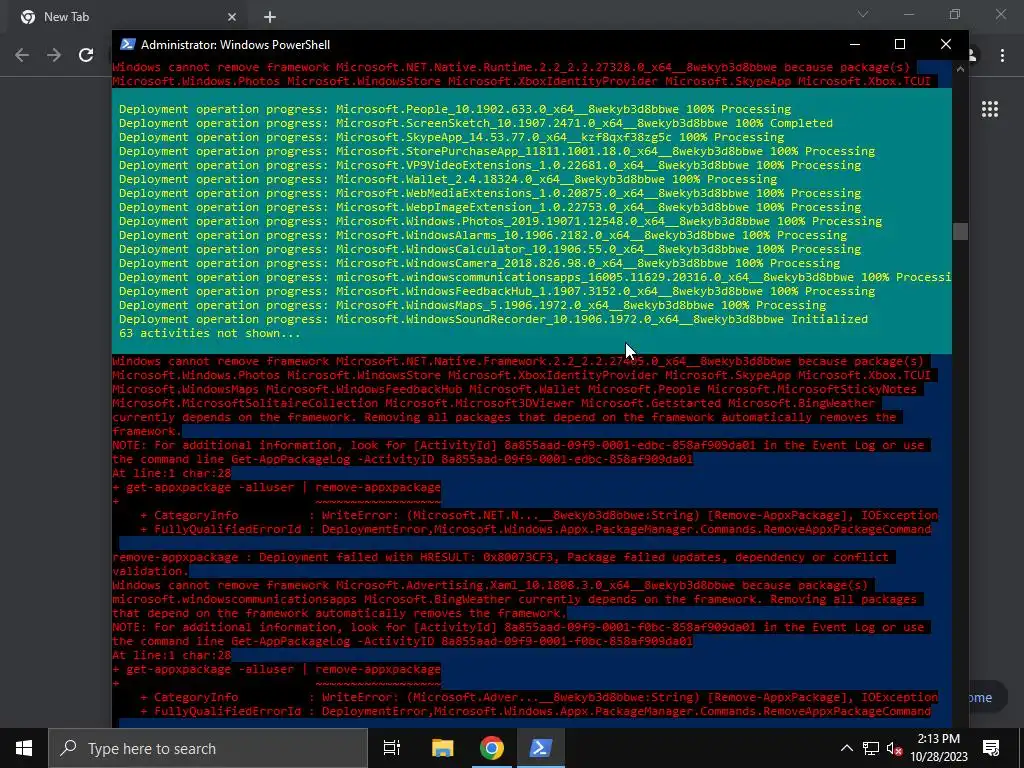1024x768 pixels.
Task: Launch File Explorer from the taskbar
Action: click(x=442, y=748)
